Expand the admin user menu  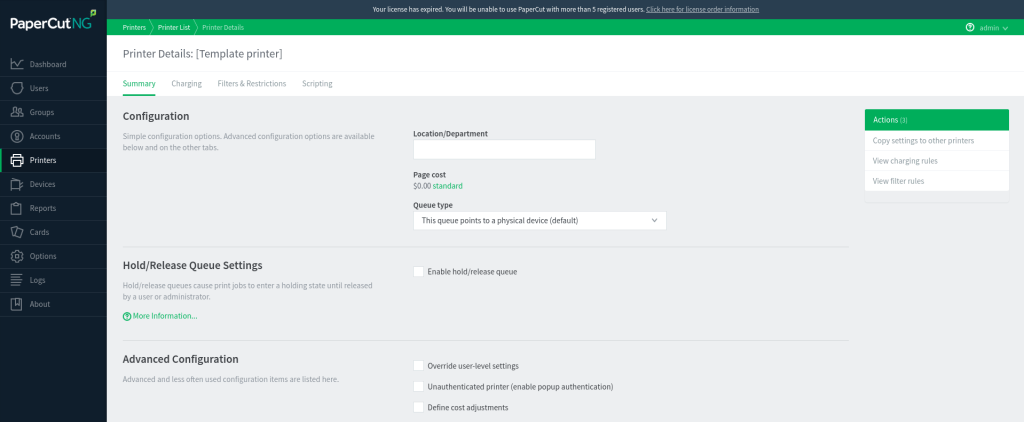pyautogui.click(x=993, y=28)
